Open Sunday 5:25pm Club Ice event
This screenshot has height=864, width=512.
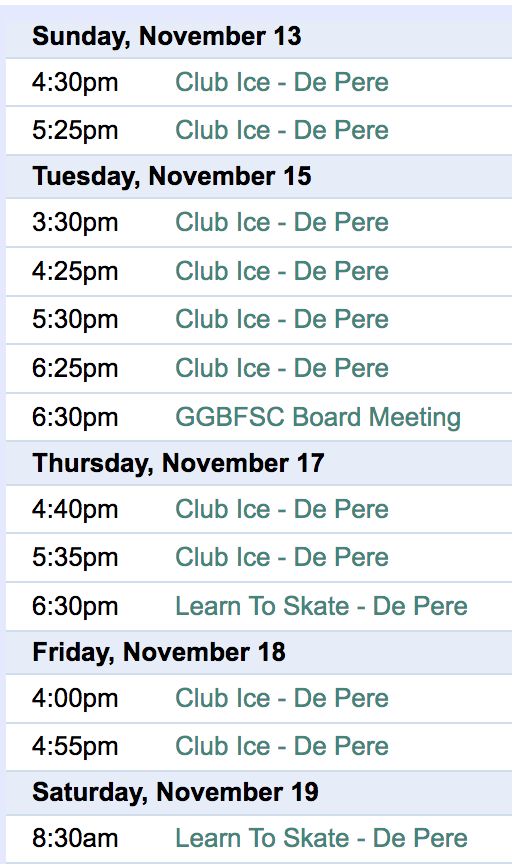(282, 131)
